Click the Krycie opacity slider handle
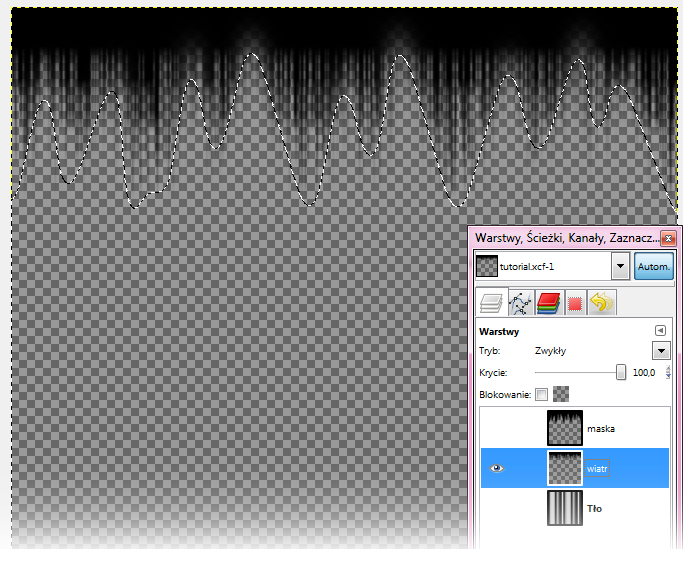The width and height of the screenshot is (683, 561). (x=621, y=372)
